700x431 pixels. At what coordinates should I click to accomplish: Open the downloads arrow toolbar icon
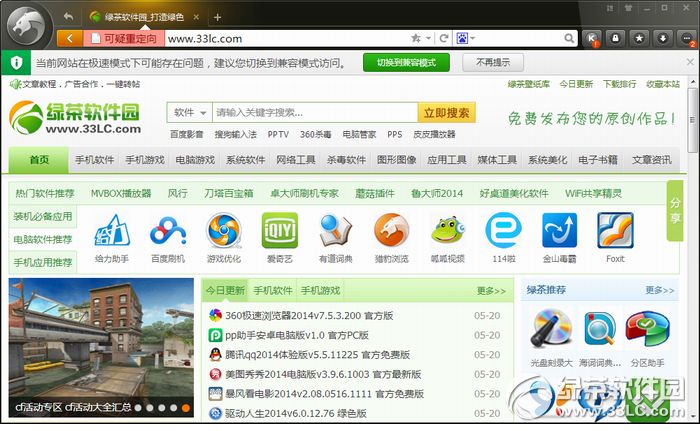click(x=663, y=38)
